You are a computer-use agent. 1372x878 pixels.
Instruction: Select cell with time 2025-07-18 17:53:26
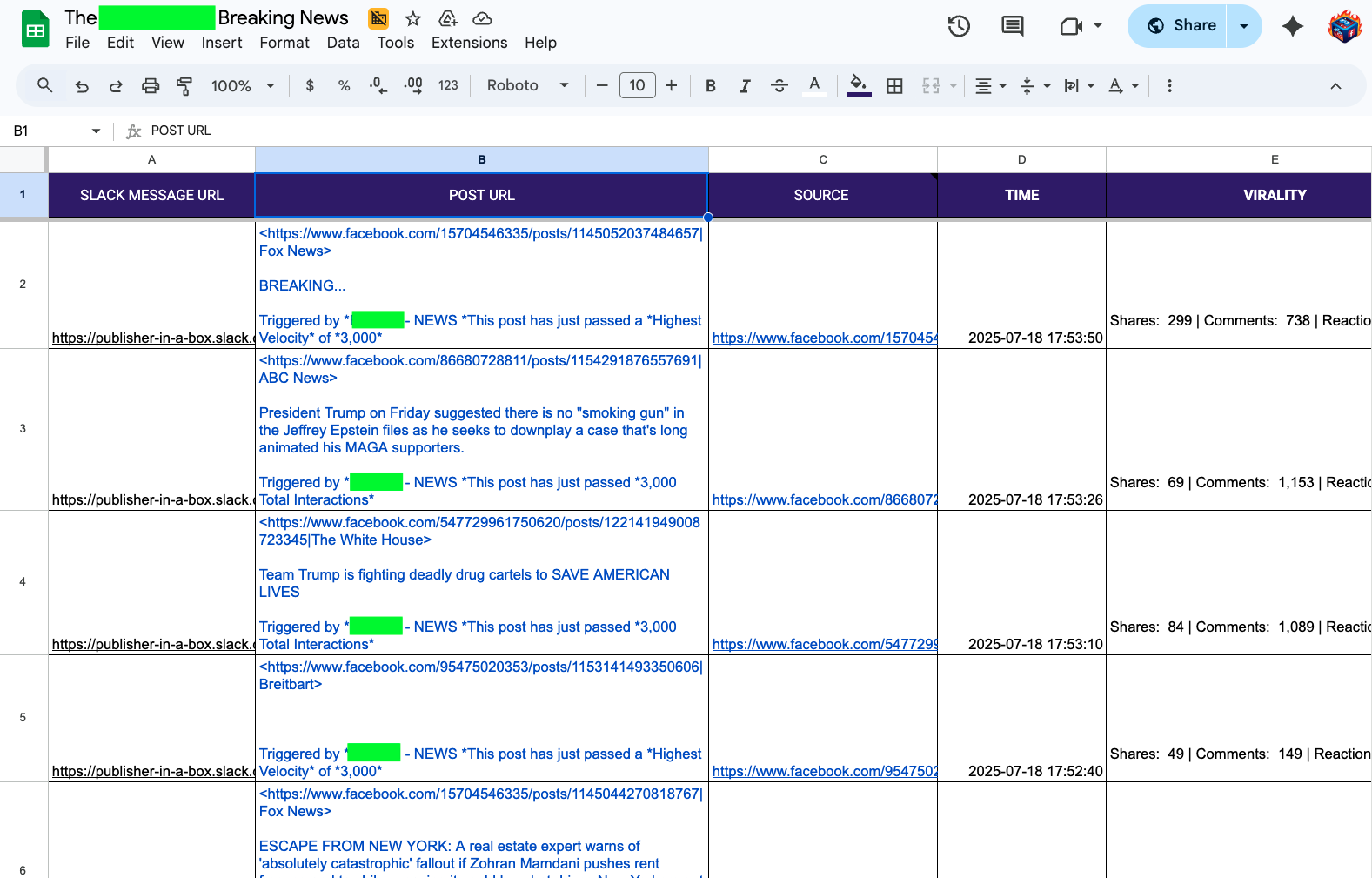pos(1021,429)
